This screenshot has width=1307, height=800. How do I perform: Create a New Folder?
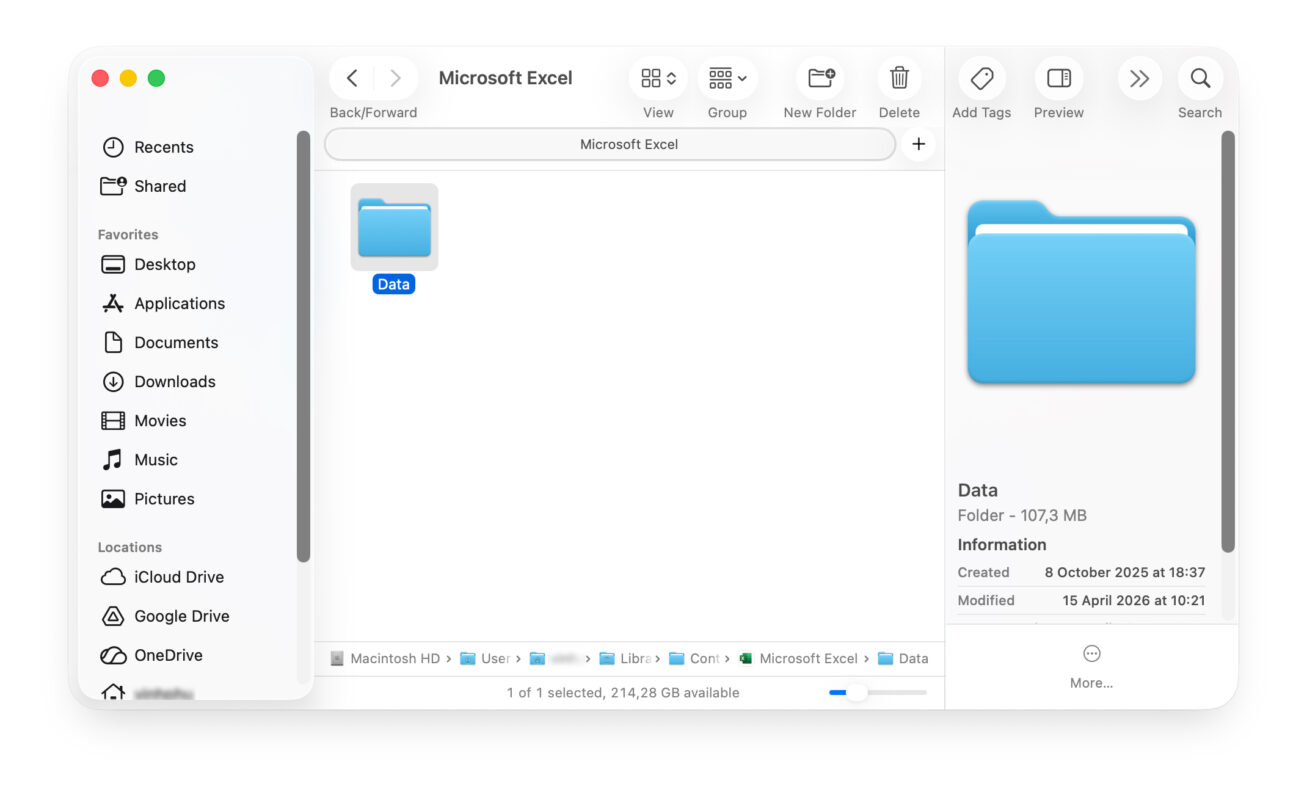[x=821, y=78]
